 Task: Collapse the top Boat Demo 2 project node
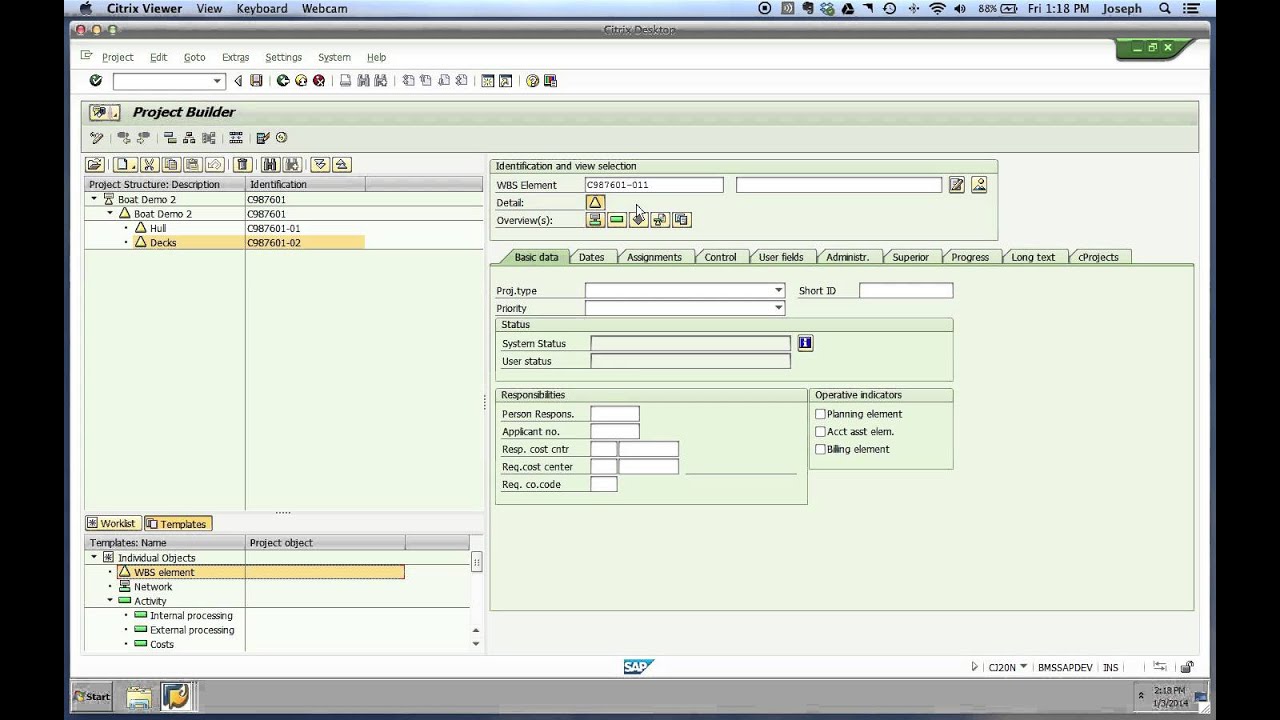(94, 199)
